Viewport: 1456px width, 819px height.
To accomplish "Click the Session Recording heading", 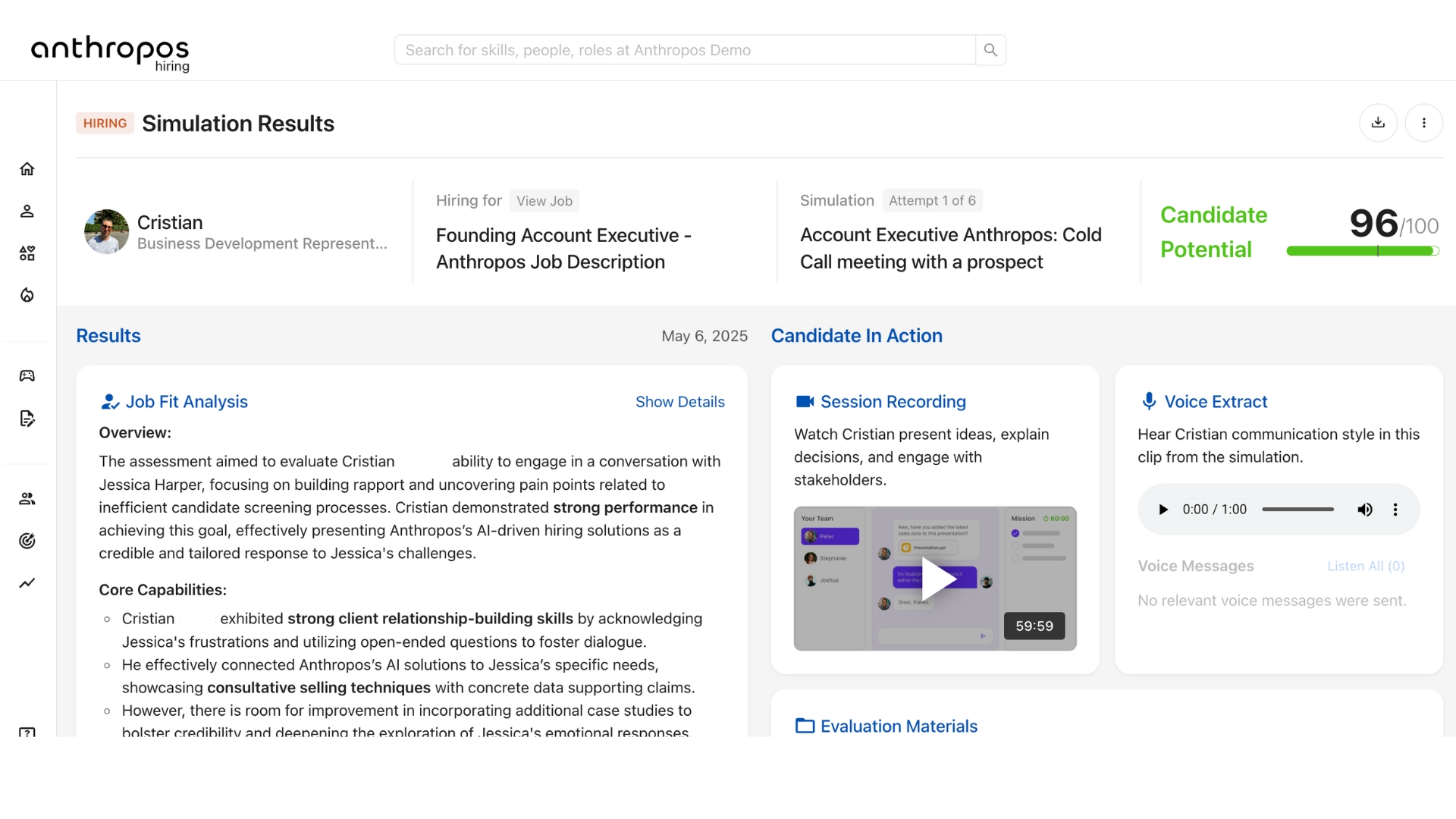I will pyautogui.click(x=893, y=402).
